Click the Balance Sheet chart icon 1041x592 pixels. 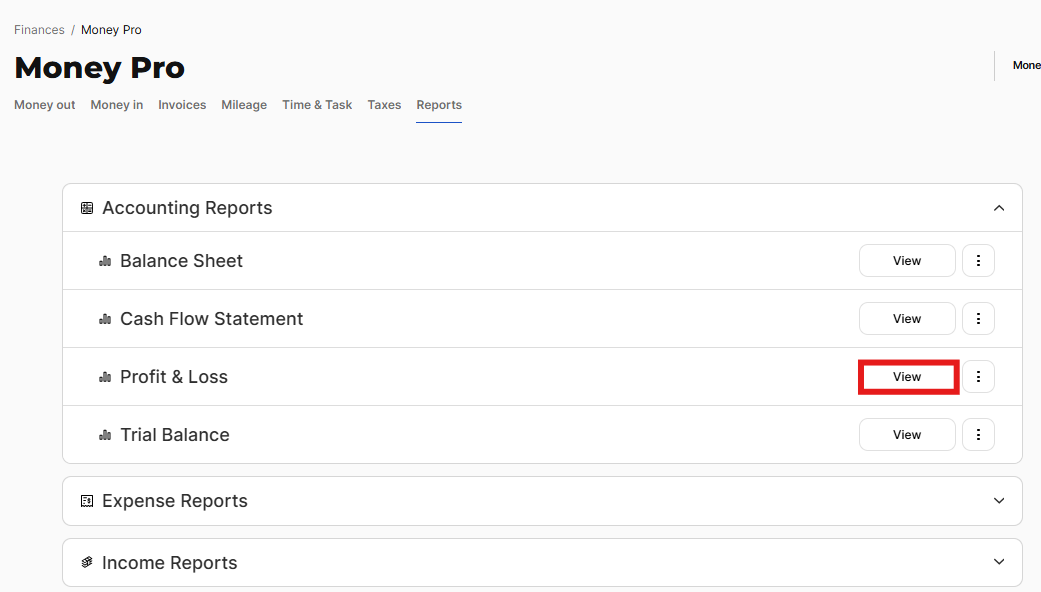pos(105,261)
